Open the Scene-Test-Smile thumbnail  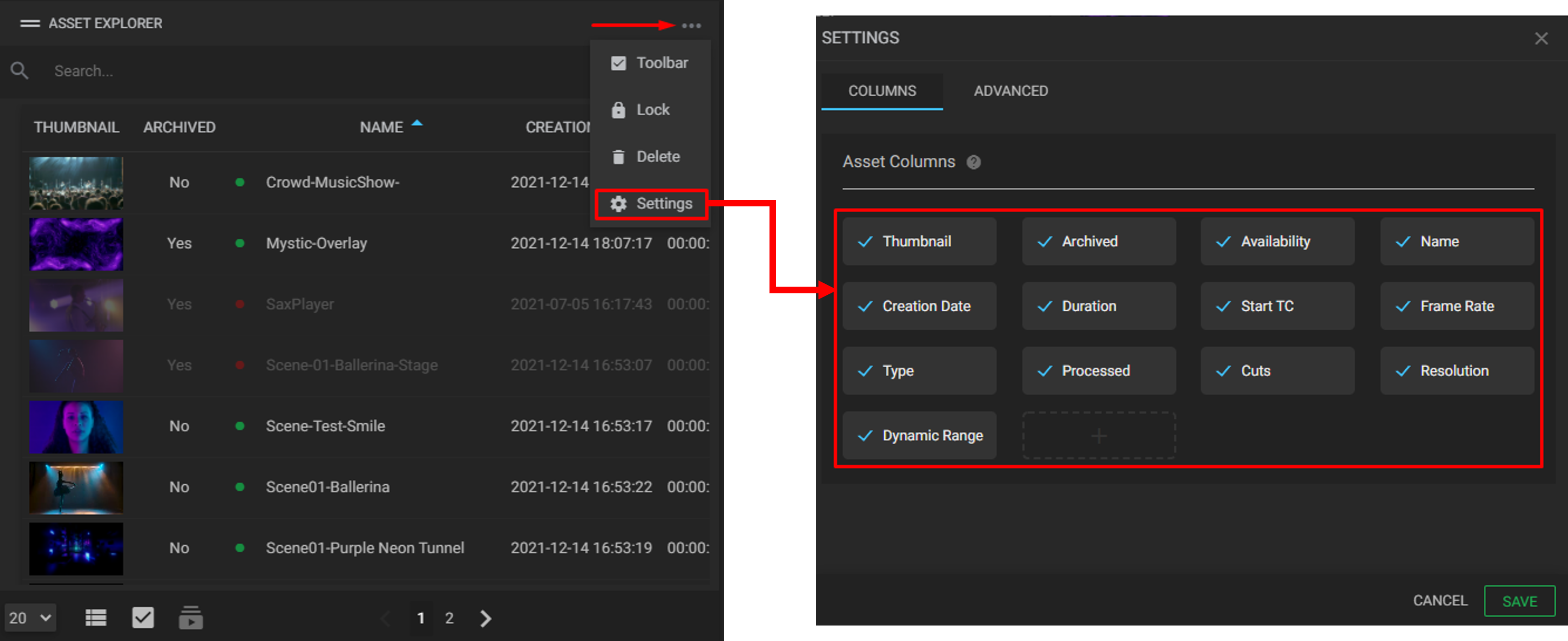click(76, 427)
